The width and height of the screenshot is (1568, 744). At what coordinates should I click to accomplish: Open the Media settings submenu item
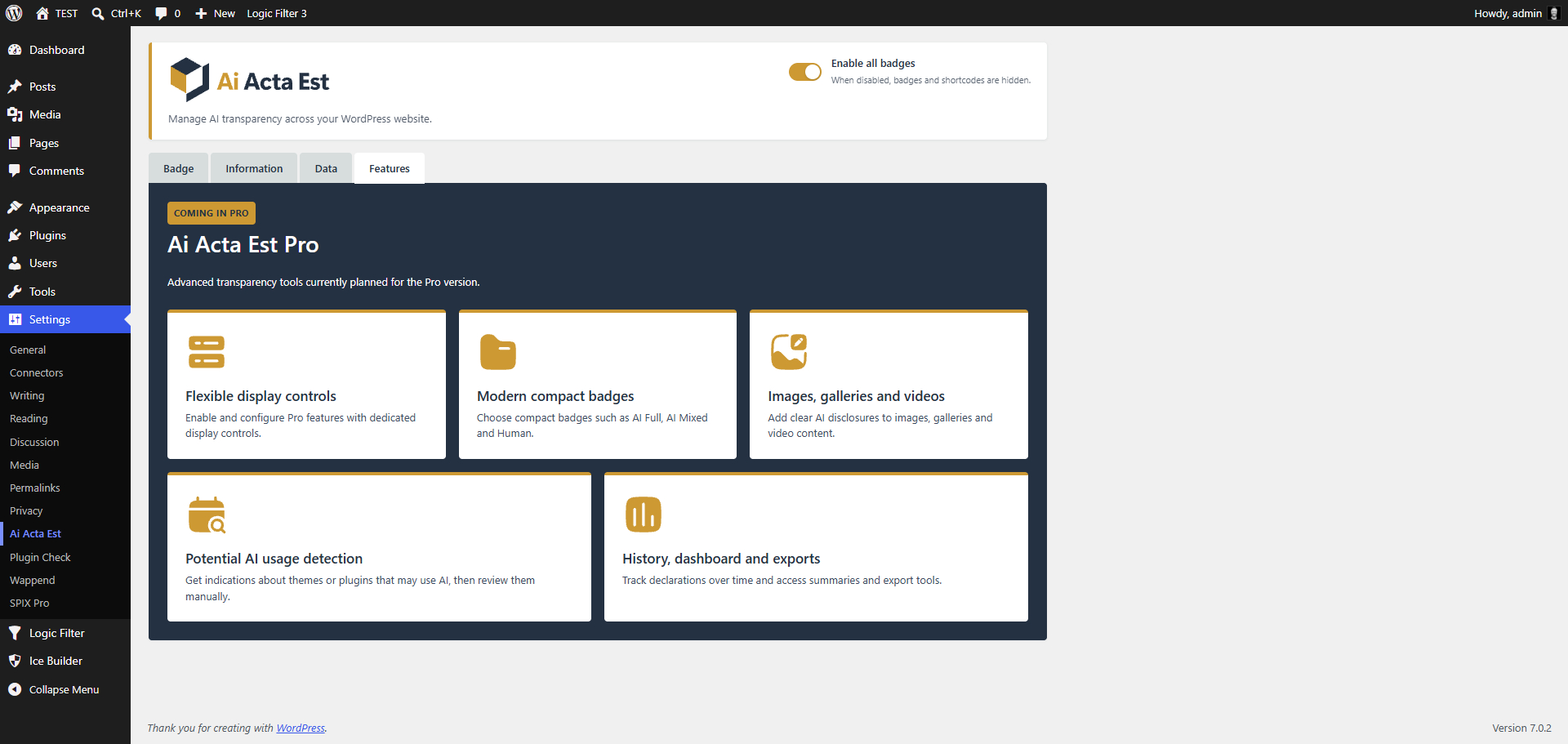coord(24,465)
